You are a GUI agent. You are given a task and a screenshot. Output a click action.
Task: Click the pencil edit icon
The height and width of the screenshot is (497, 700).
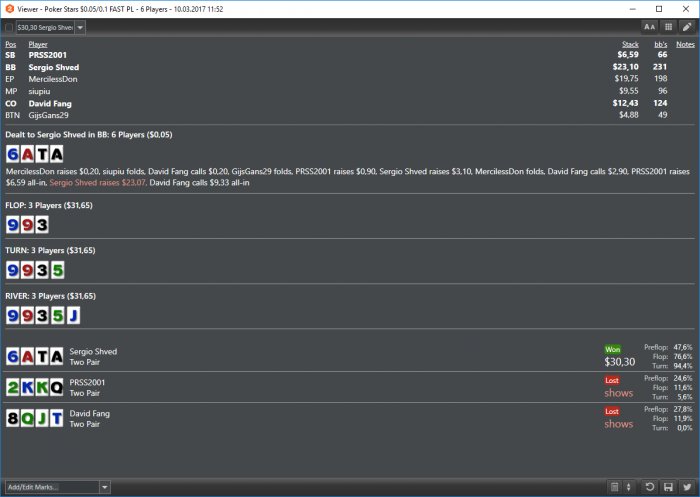tap(687, 27)
